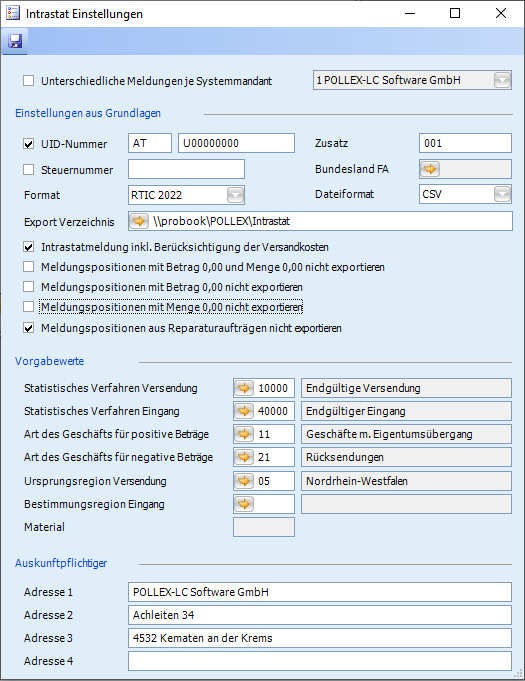525x681 pixels.
Task: Click Geschäfte m. Eigentumsübergang description
Action: tap(406, 434)
